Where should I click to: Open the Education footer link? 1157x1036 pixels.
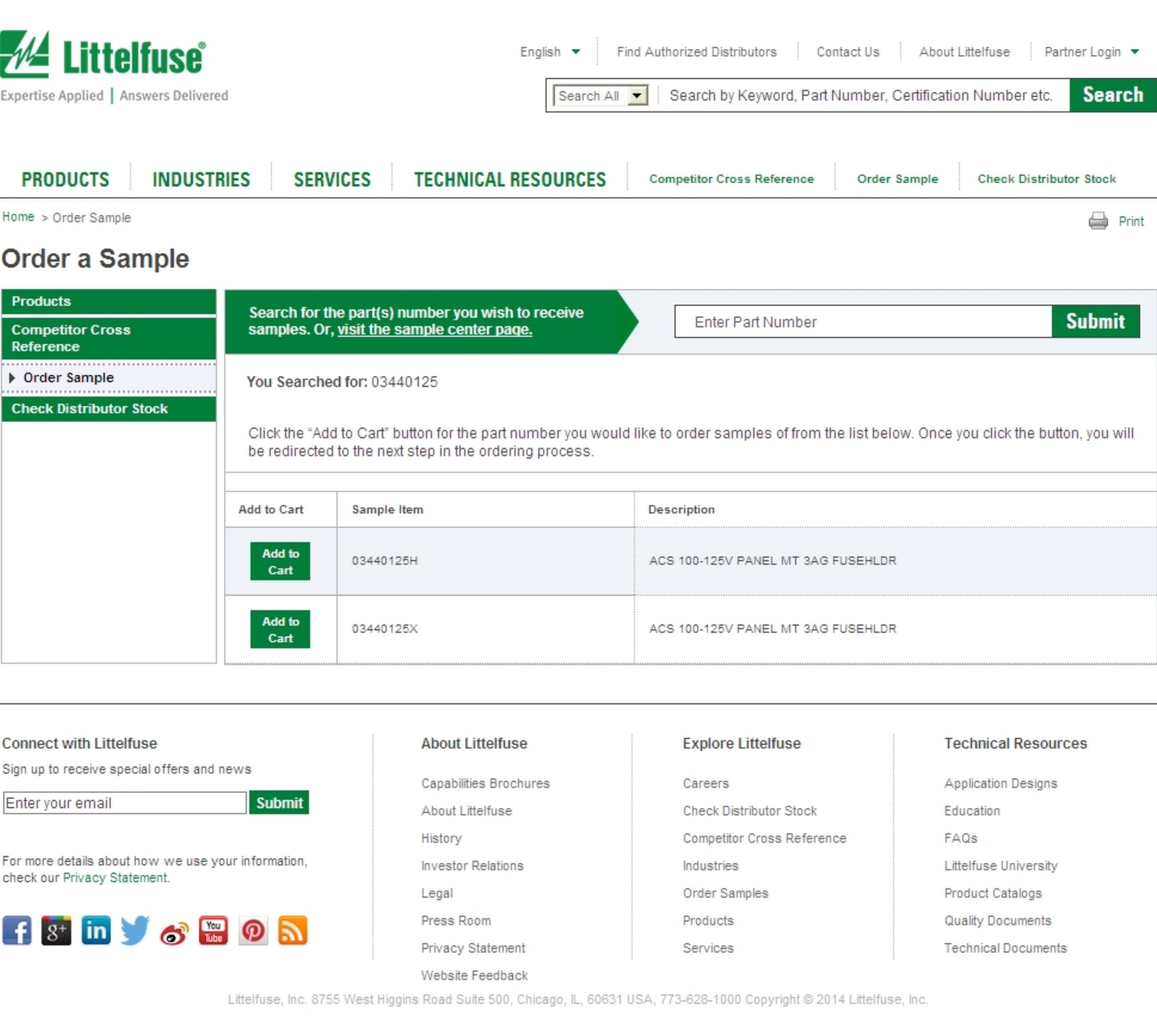tap(972, 810)
